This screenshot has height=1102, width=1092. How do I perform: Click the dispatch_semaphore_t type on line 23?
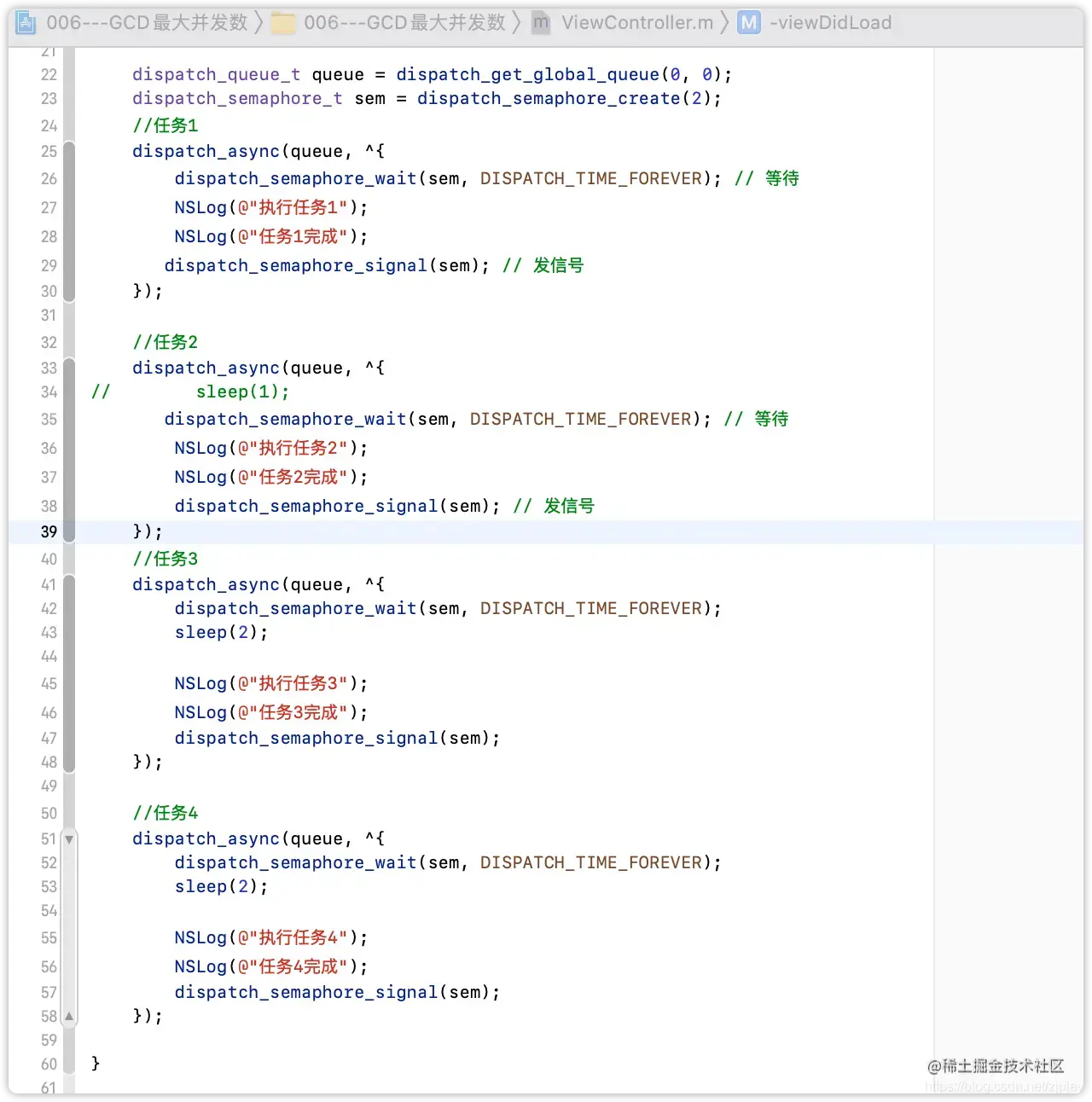point(238,99)
